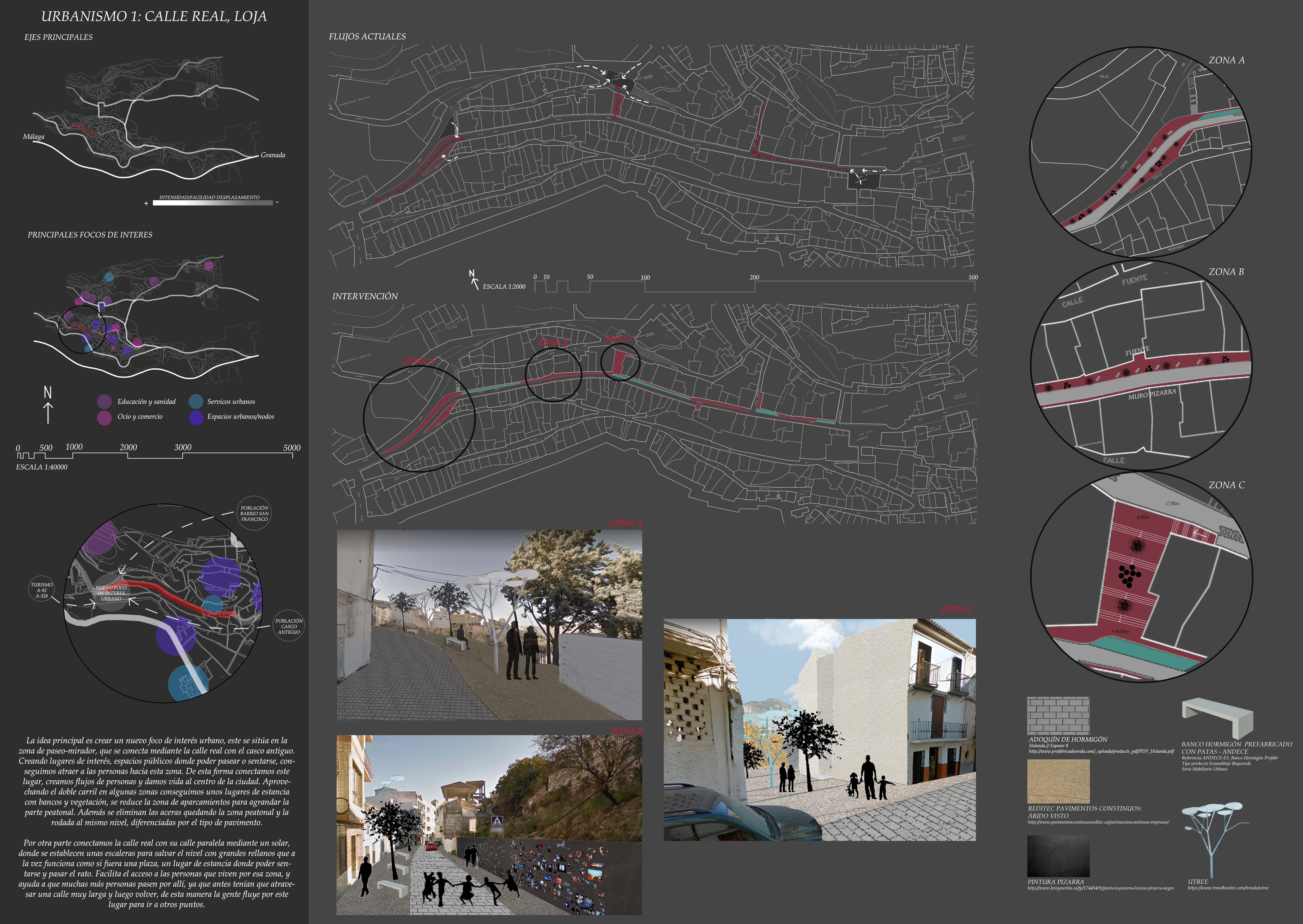Image resolution: width=1303 pixels, height=924 pixels.
Task: Click the paragraph starting La idea principal
Action: (156, 782)
